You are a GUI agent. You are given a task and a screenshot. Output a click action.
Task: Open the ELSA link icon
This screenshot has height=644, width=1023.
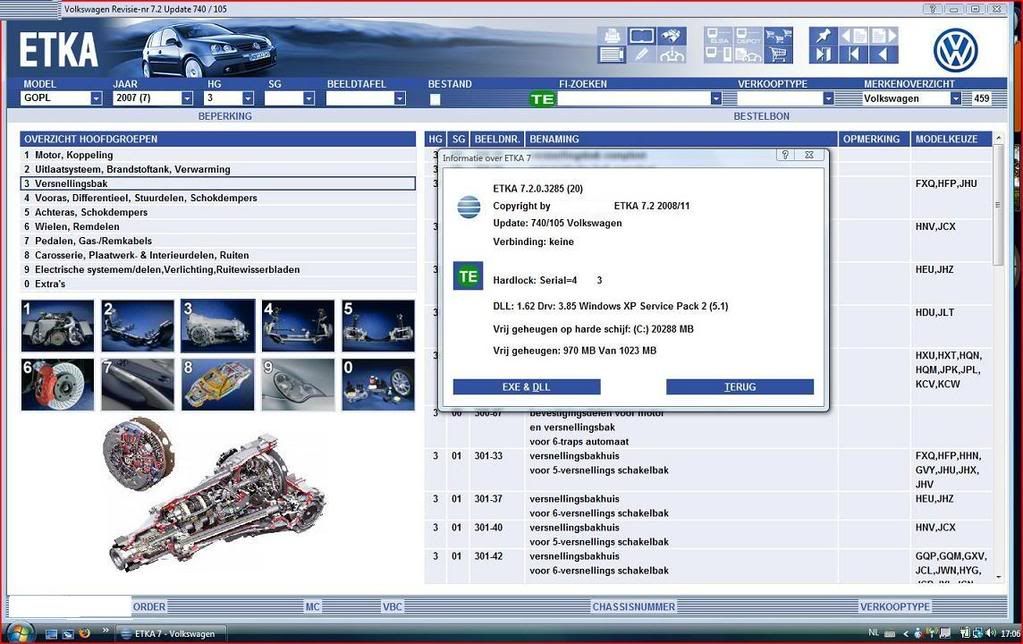click(718, 36)
